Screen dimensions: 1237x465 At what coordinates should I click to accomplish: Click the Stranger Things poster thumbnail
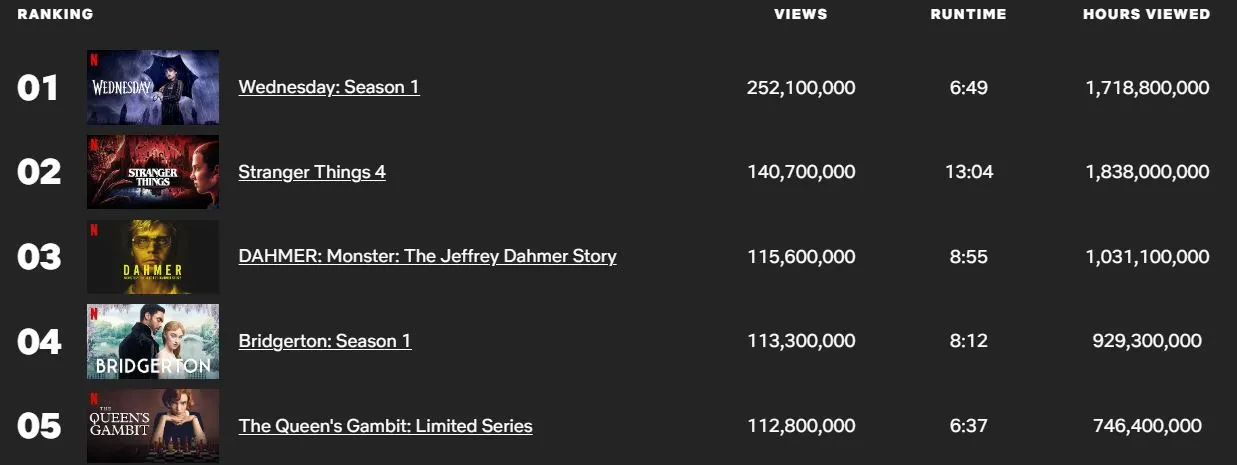[x=153, y=172]
